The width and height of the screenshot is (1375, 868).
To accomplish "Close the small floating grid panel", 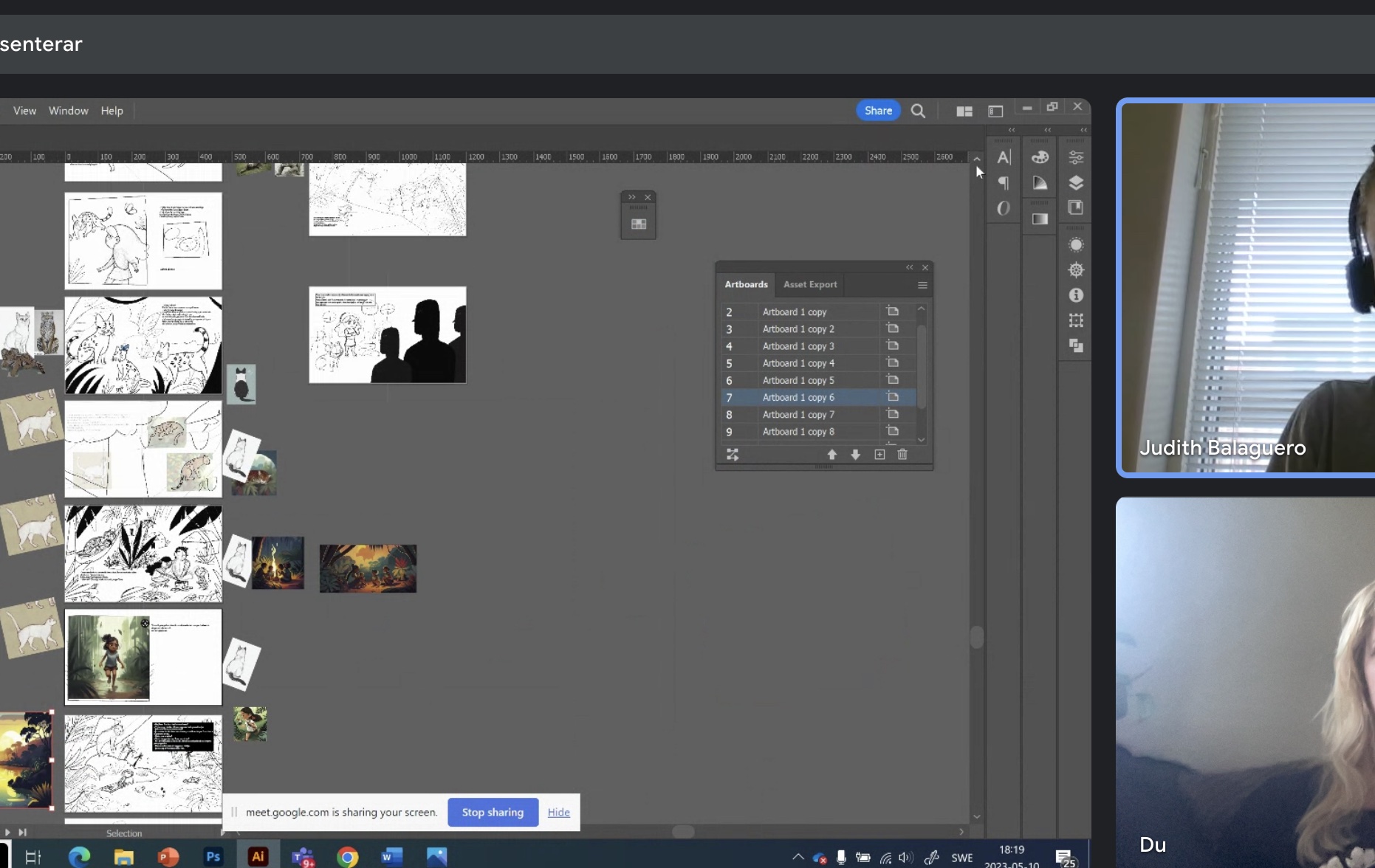I will 648,197.
